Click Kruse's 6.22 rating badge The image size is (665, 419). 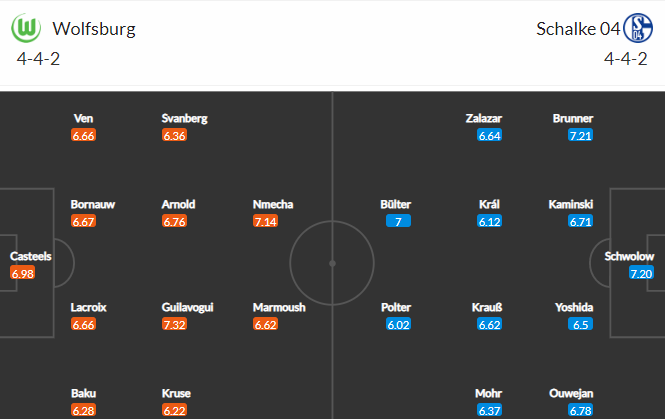point(174,410)
